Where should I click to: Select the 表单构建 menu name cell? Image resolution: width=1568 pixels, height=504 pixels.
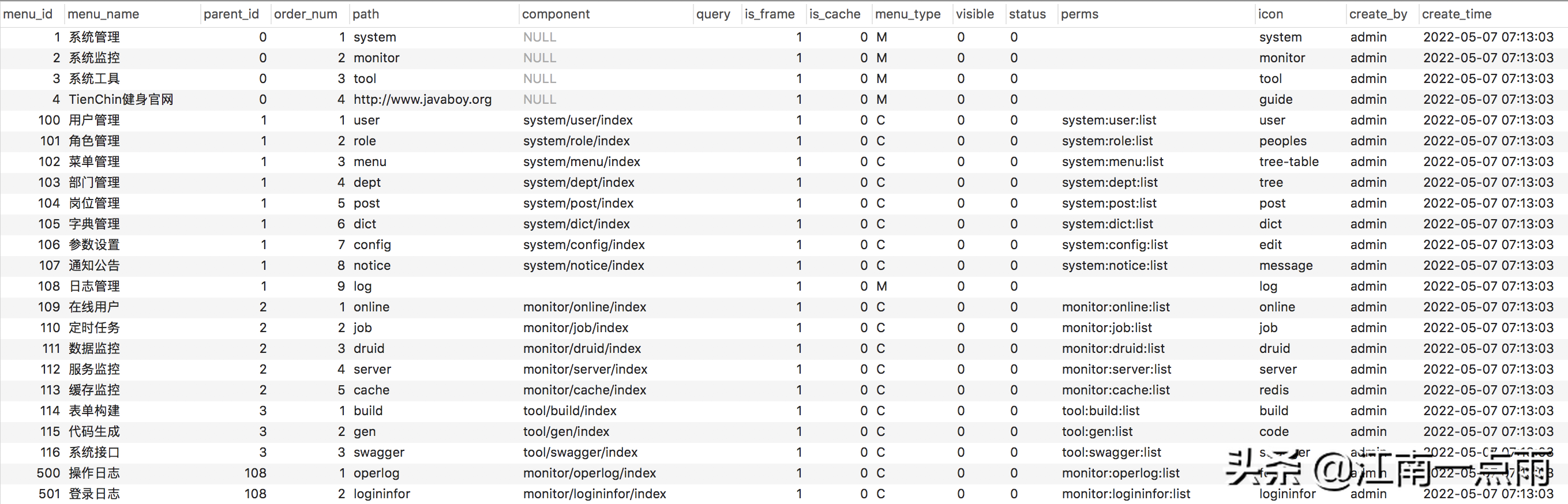pos(95,409)
